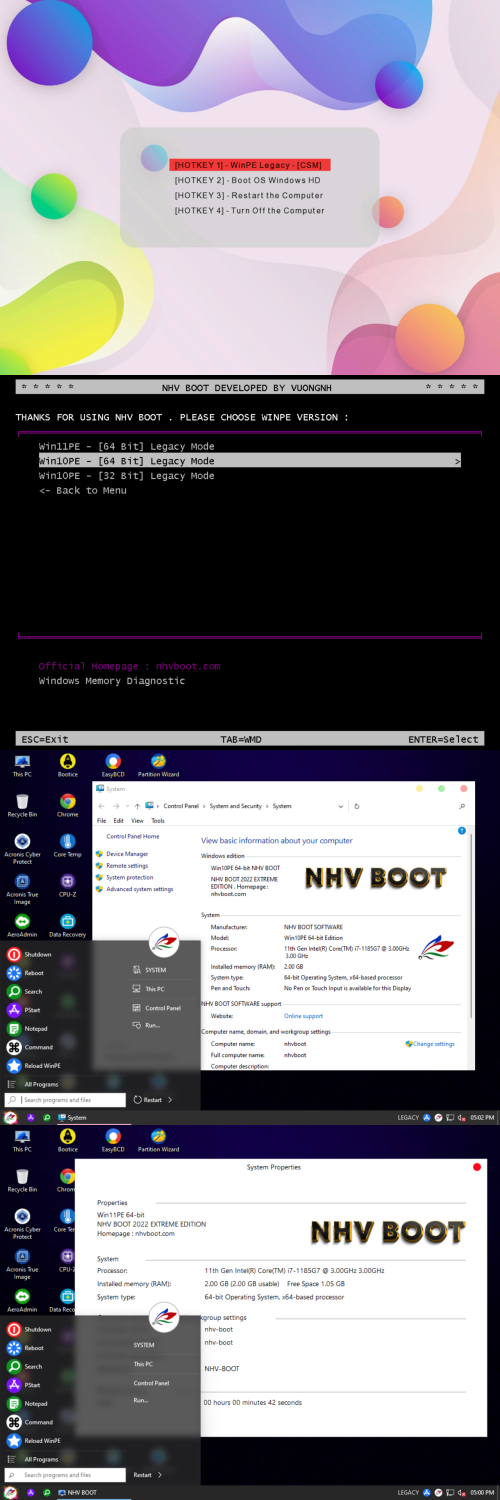Expand Restart arrow beside the Control Panel start menu
The width and height of the screenshot is (500, 1500).
[170, 1099]
